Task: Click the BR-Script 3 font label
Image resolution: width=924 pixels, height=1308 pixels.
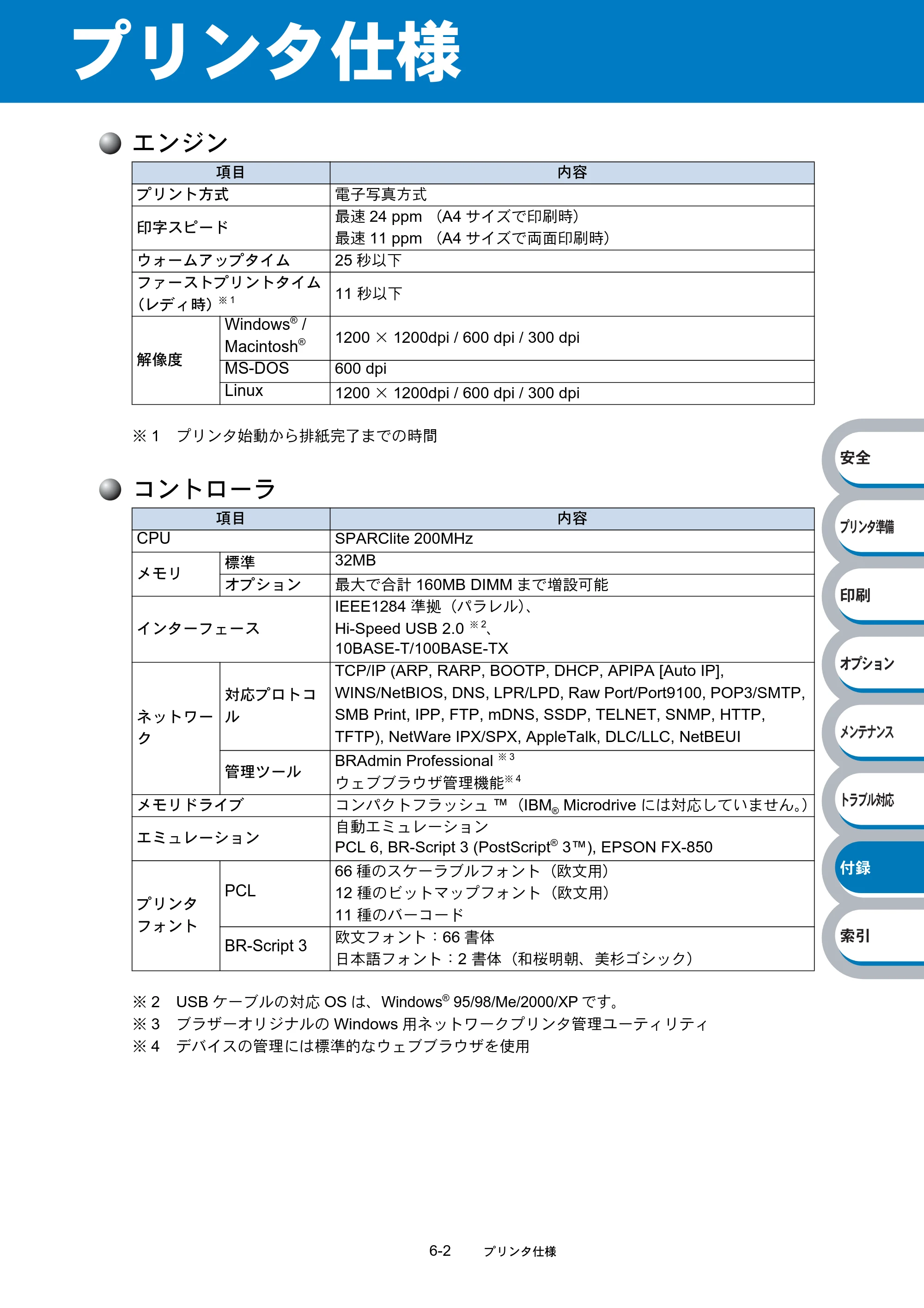Action: click(x=266, y=946)
